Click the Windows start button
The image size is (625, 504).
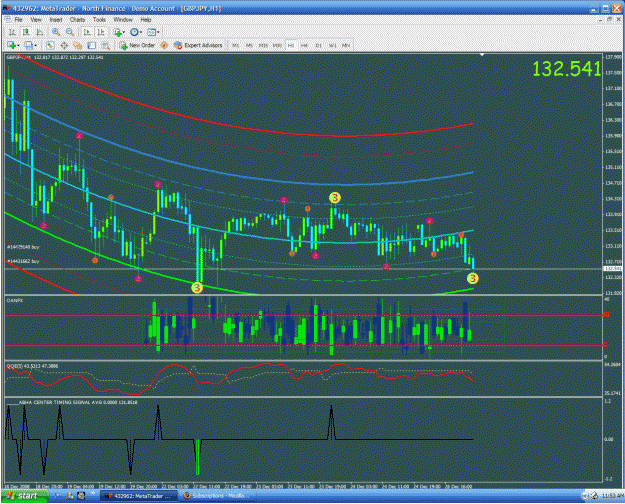[25, 496]
